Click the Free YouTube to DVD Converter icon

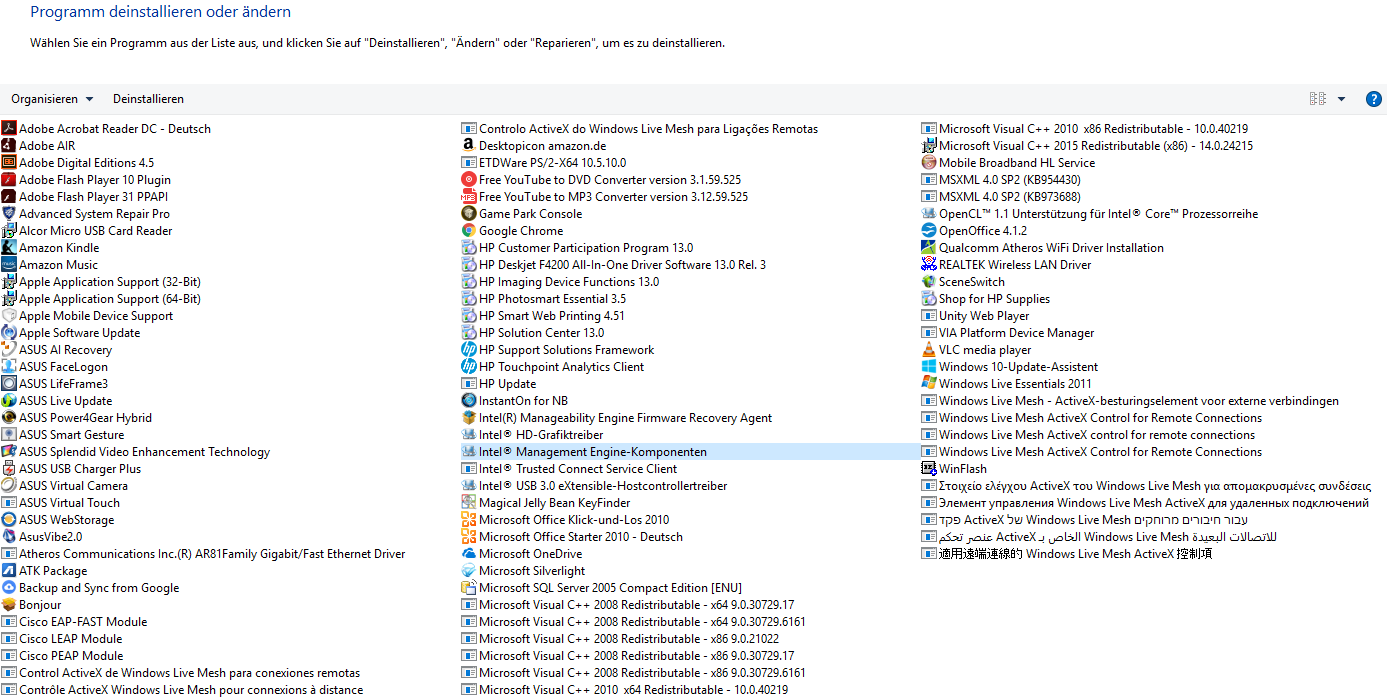(x=469, y=179)
